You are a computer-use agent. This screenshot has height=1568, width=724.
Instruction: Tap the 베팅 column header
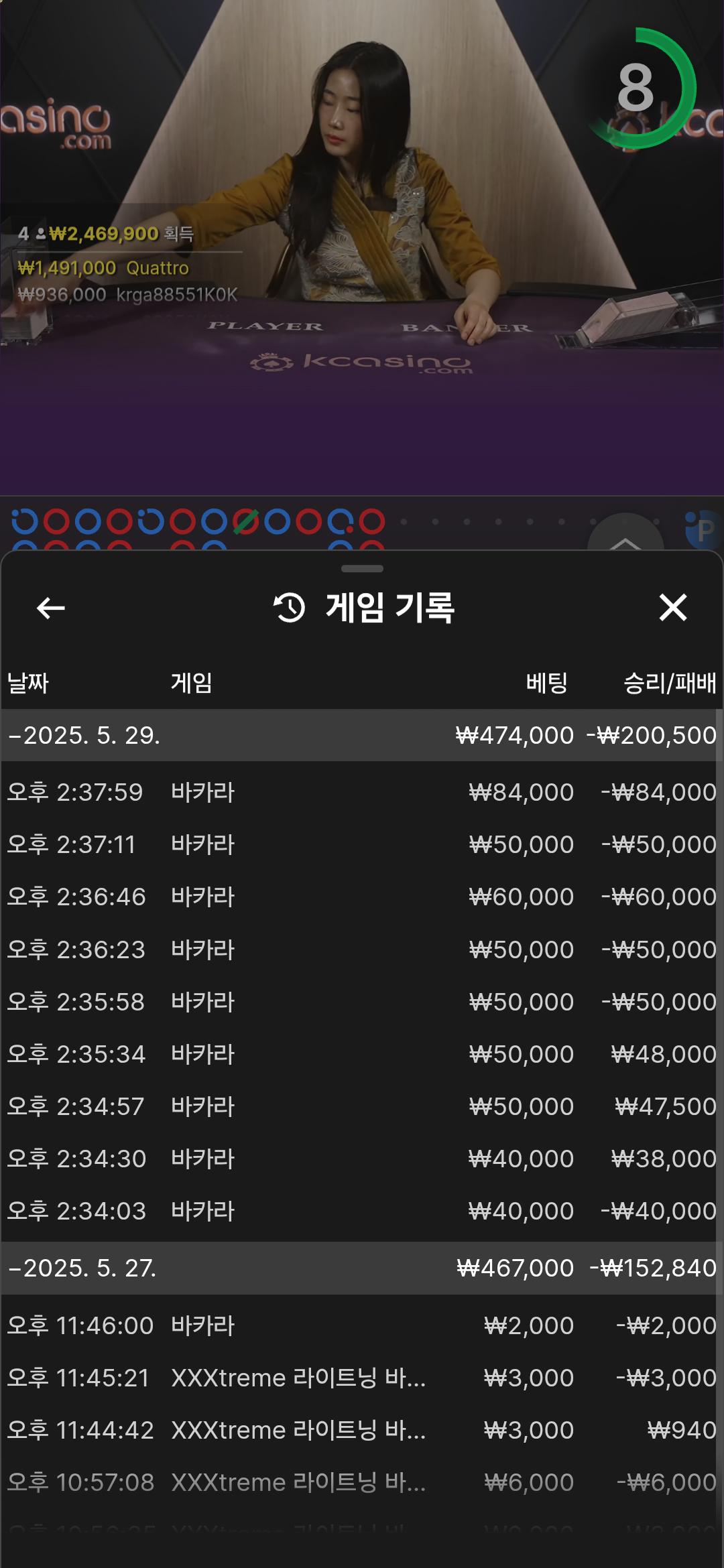click(x=546, y=683)
